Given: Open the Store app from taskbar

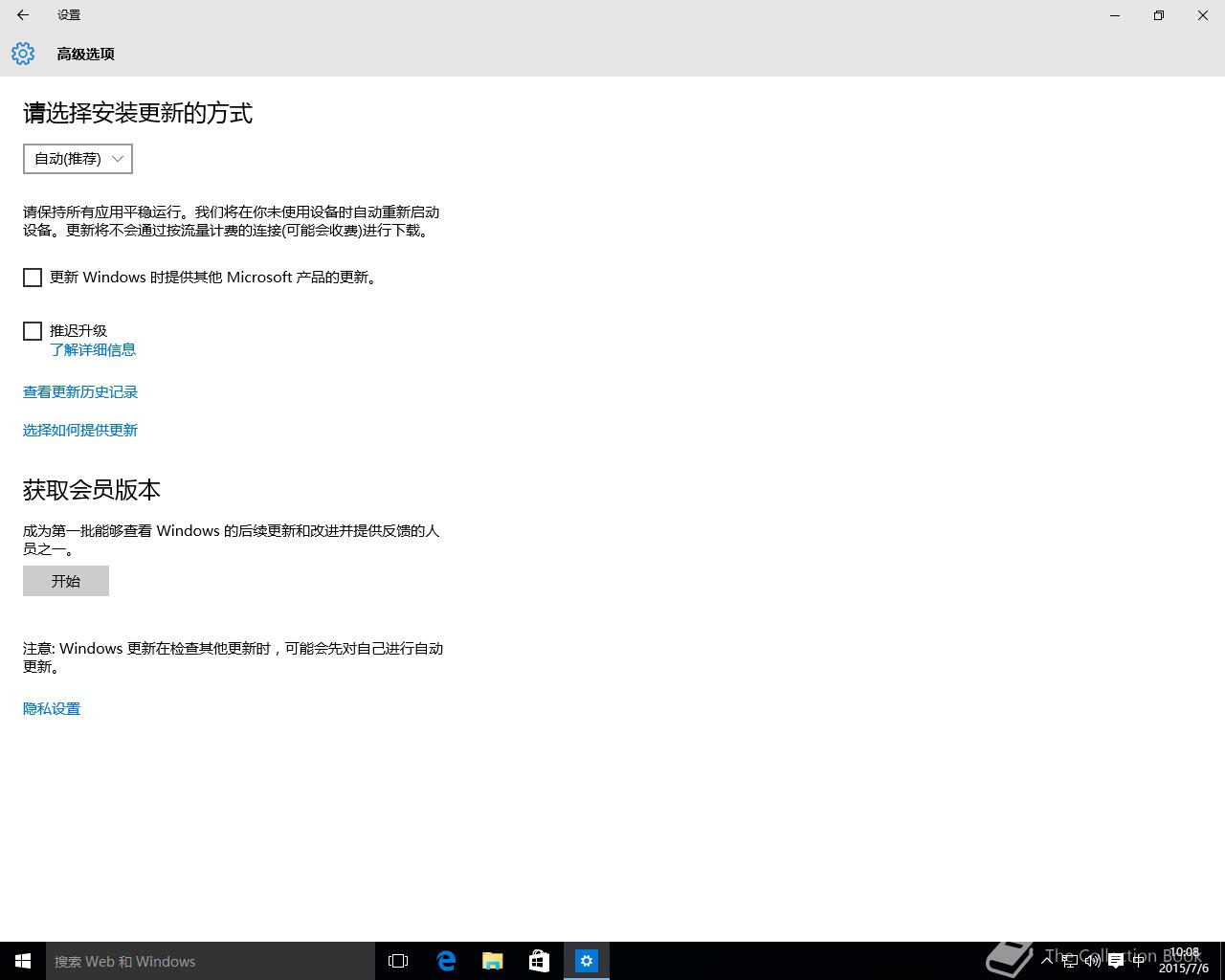Looking at the screenshot, I should click(x=540, y=961).
